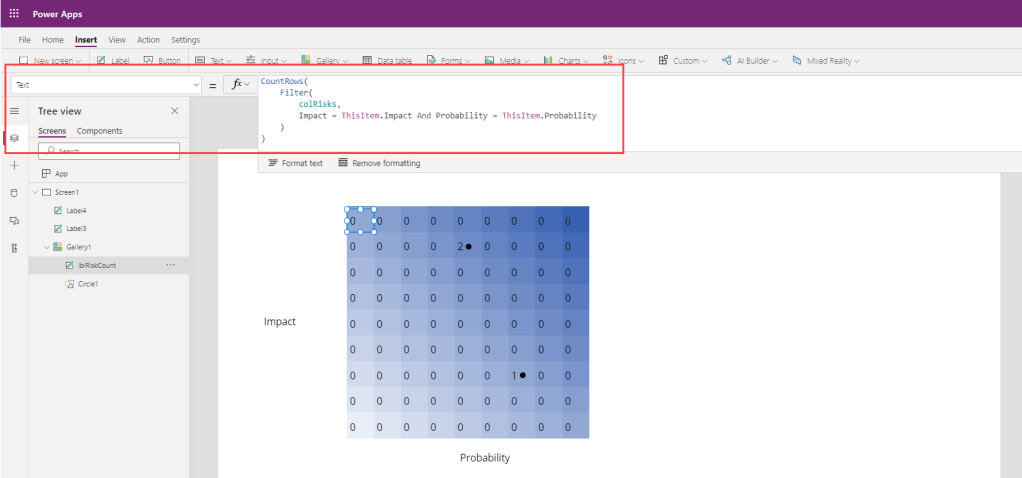Open the more options ellipsis for lblRiskCount
The width and height of the screenshot is (1022, 478).
click(x=170, y=265)
